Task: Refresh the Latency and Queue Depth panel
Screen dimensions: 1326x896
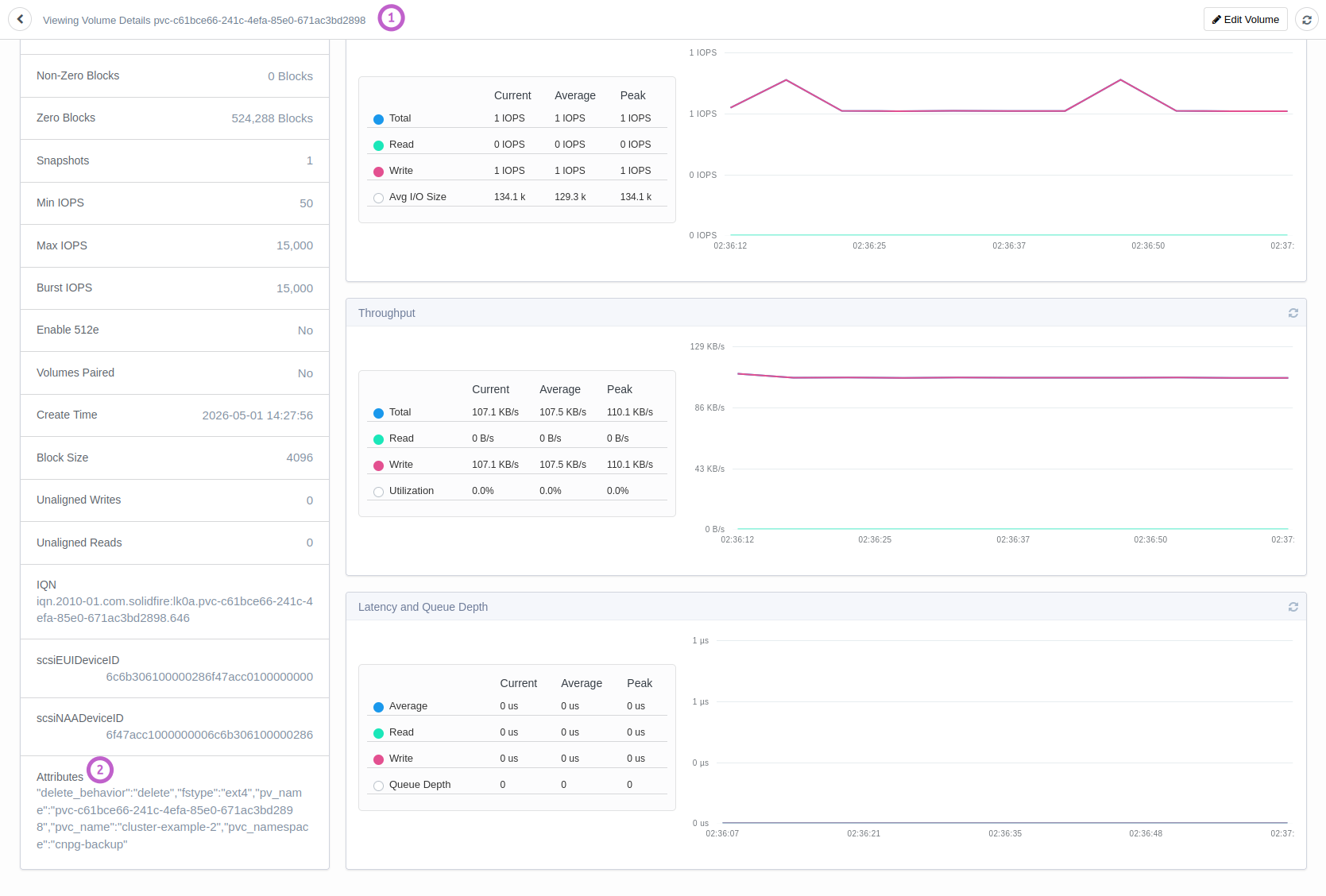Action: 1293,607
